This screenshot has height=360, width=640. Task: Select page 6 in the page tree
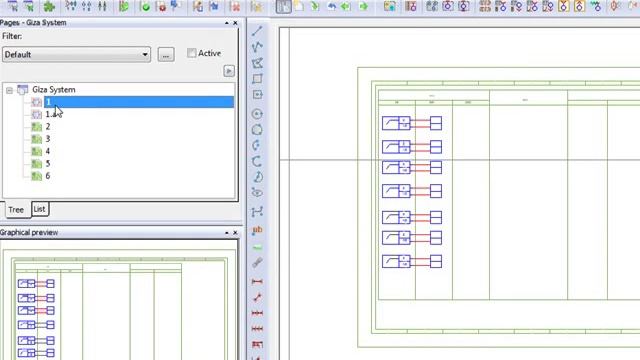48,176
